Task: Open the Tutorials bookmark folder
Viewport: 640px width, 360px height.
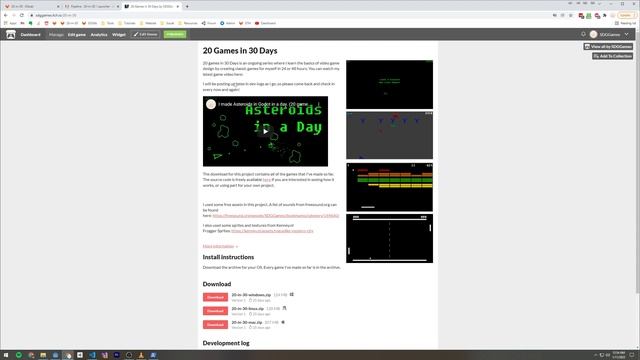Action: 127,23
